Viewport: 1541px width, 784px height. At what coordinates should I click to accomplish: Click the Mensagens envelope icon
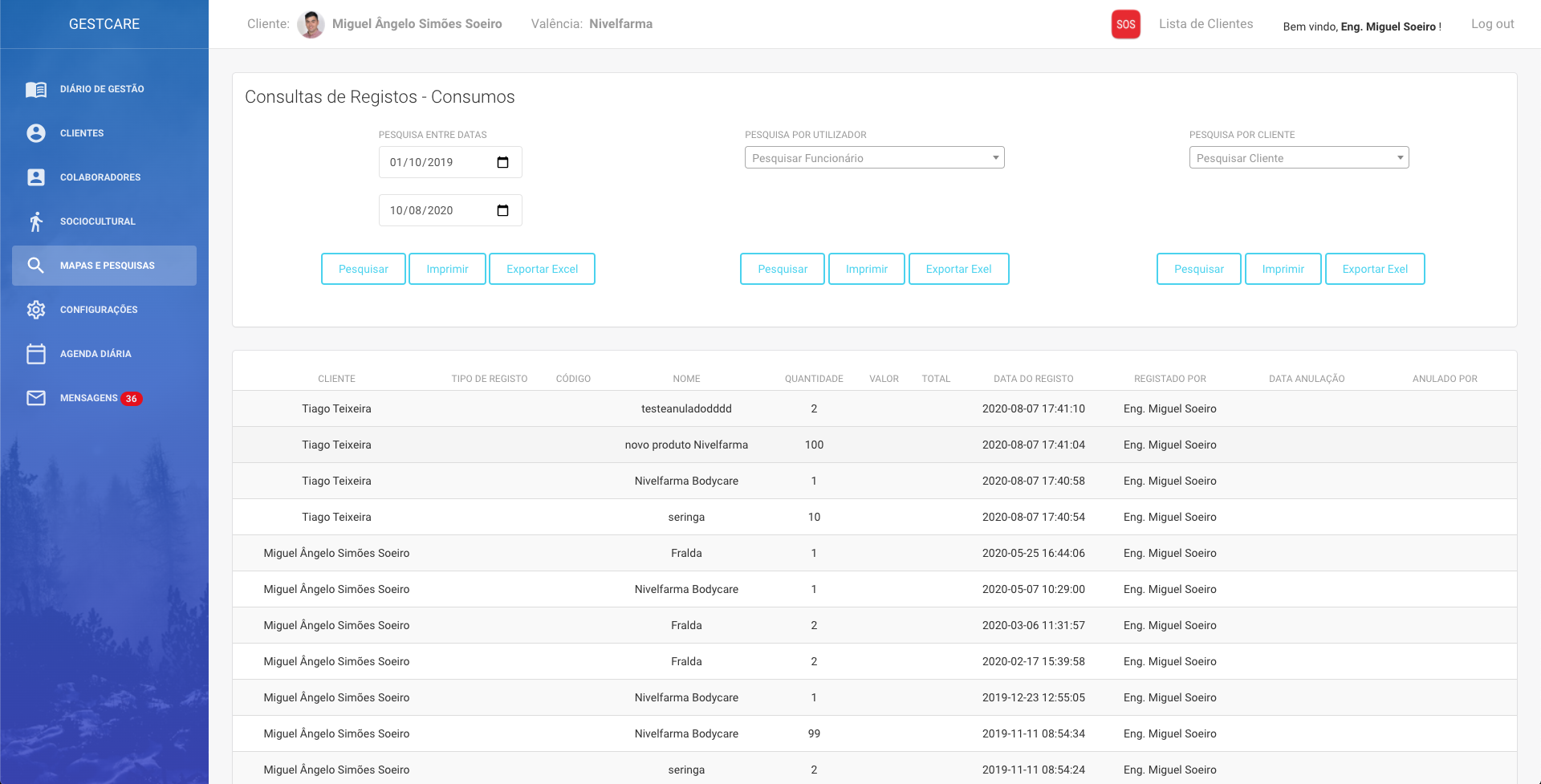(x=36, y=398)
